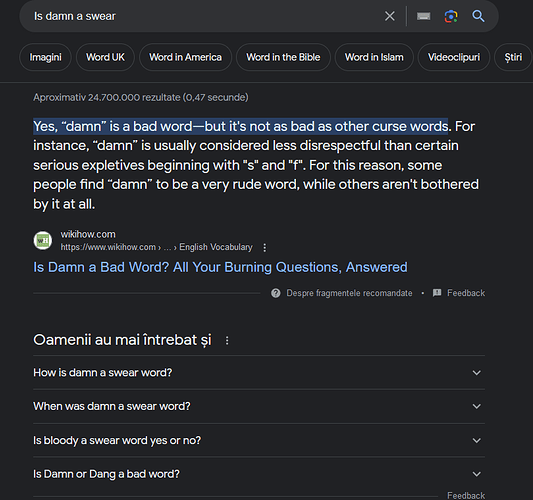Image resolution: width=533 pixels, height=500 pixels.
Task: Expand 'When was damn a swear word?'
Action: (x=259, y=406)
